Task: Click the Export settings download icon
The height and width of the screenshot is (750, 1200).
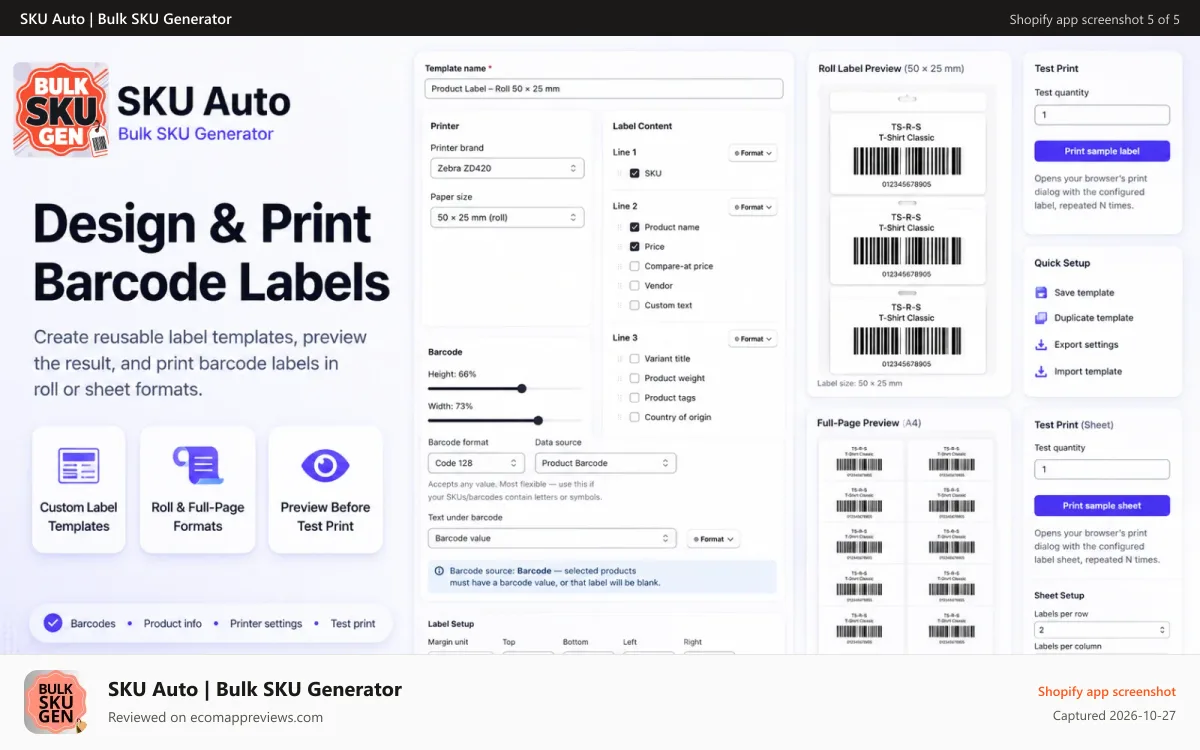Action: [x=1040, y=345]
